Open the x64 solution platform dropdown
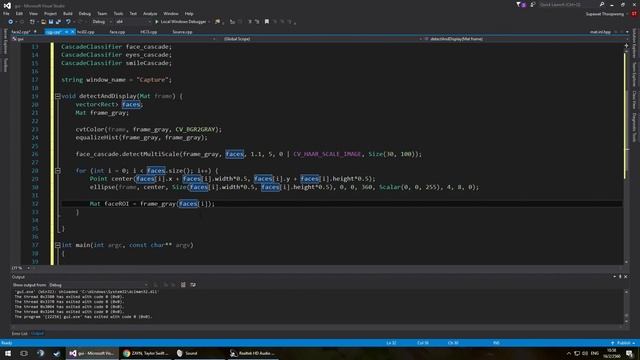 [133, 22]
